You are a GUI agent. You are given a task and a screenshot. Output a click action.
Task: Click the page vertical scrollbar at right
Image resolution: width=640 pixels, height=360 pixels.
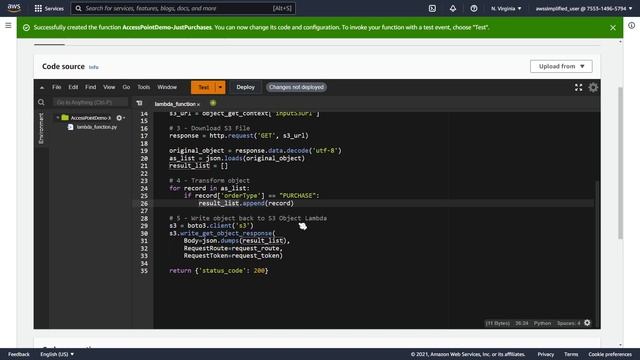tap(620, 163)
